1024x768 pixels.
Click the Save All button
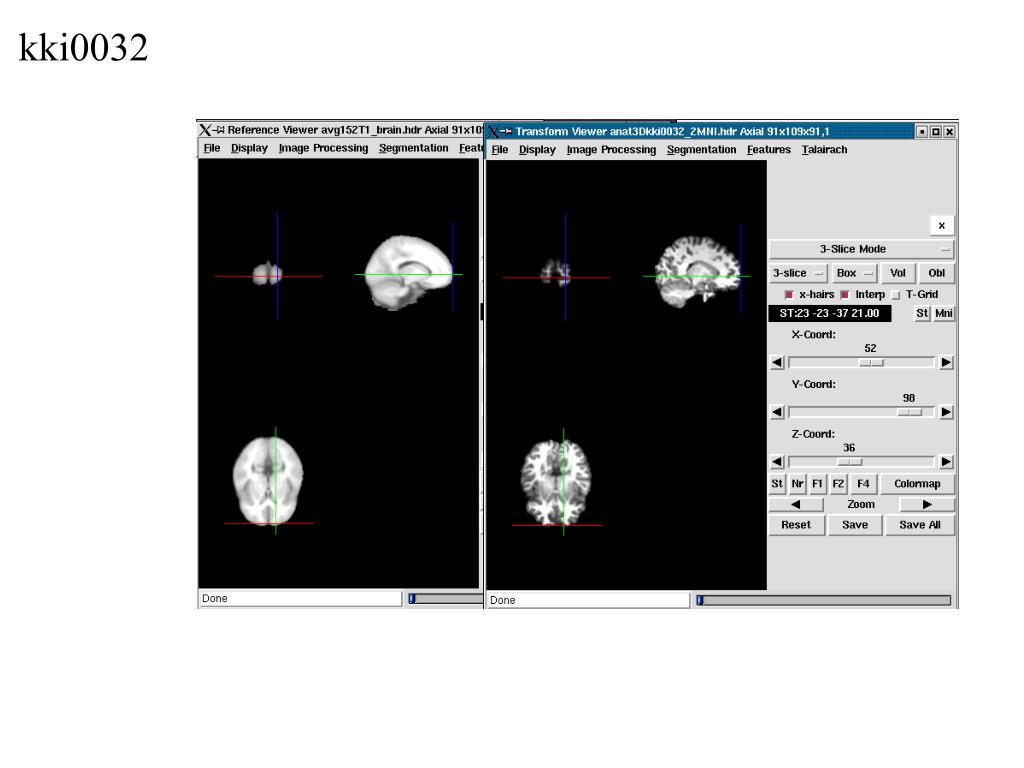pyautogui.click(x=920, y=525)
